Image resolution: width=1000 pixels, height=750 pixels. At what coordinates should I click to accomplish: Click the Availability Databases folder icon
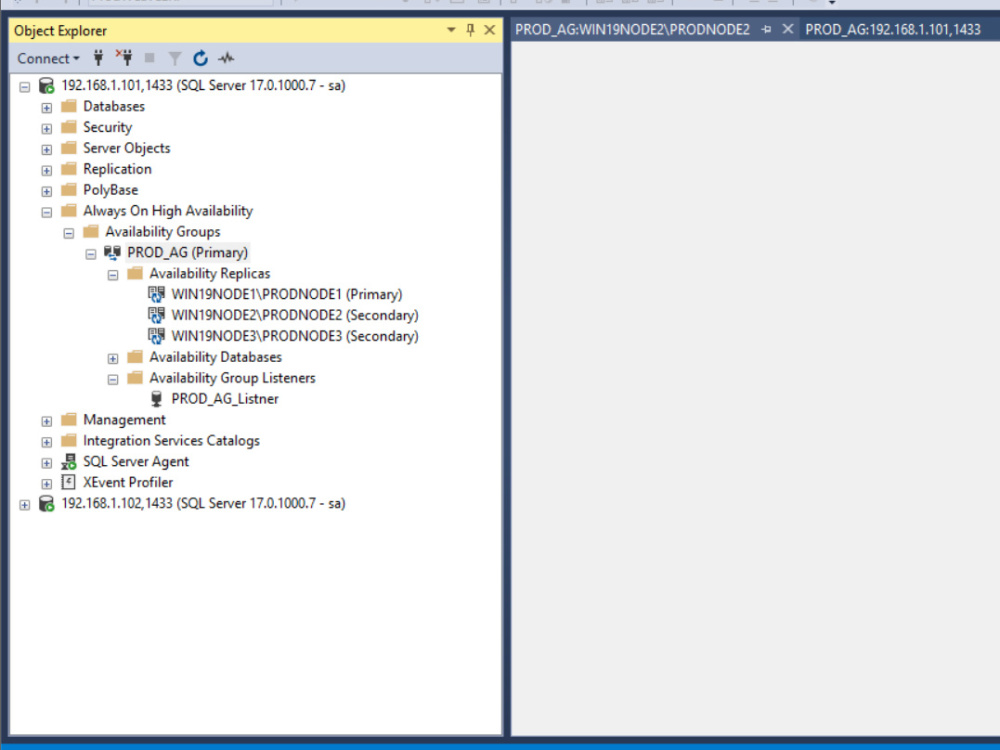click(135, 357)
